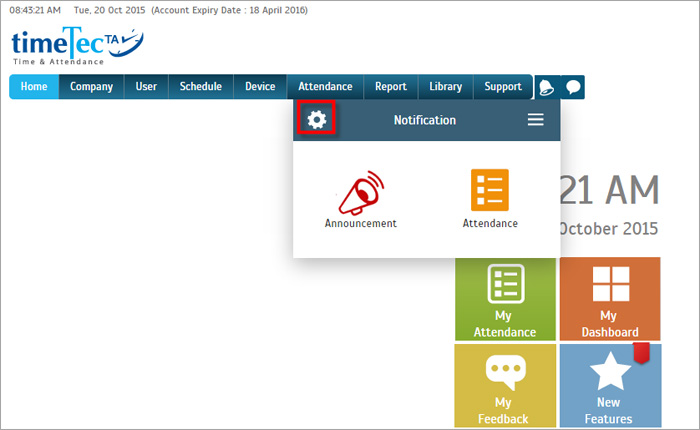This screenshot has height=430, width=700.
Task: Click the 08:43:21 AM clock text
Action: tap(35, 10)
